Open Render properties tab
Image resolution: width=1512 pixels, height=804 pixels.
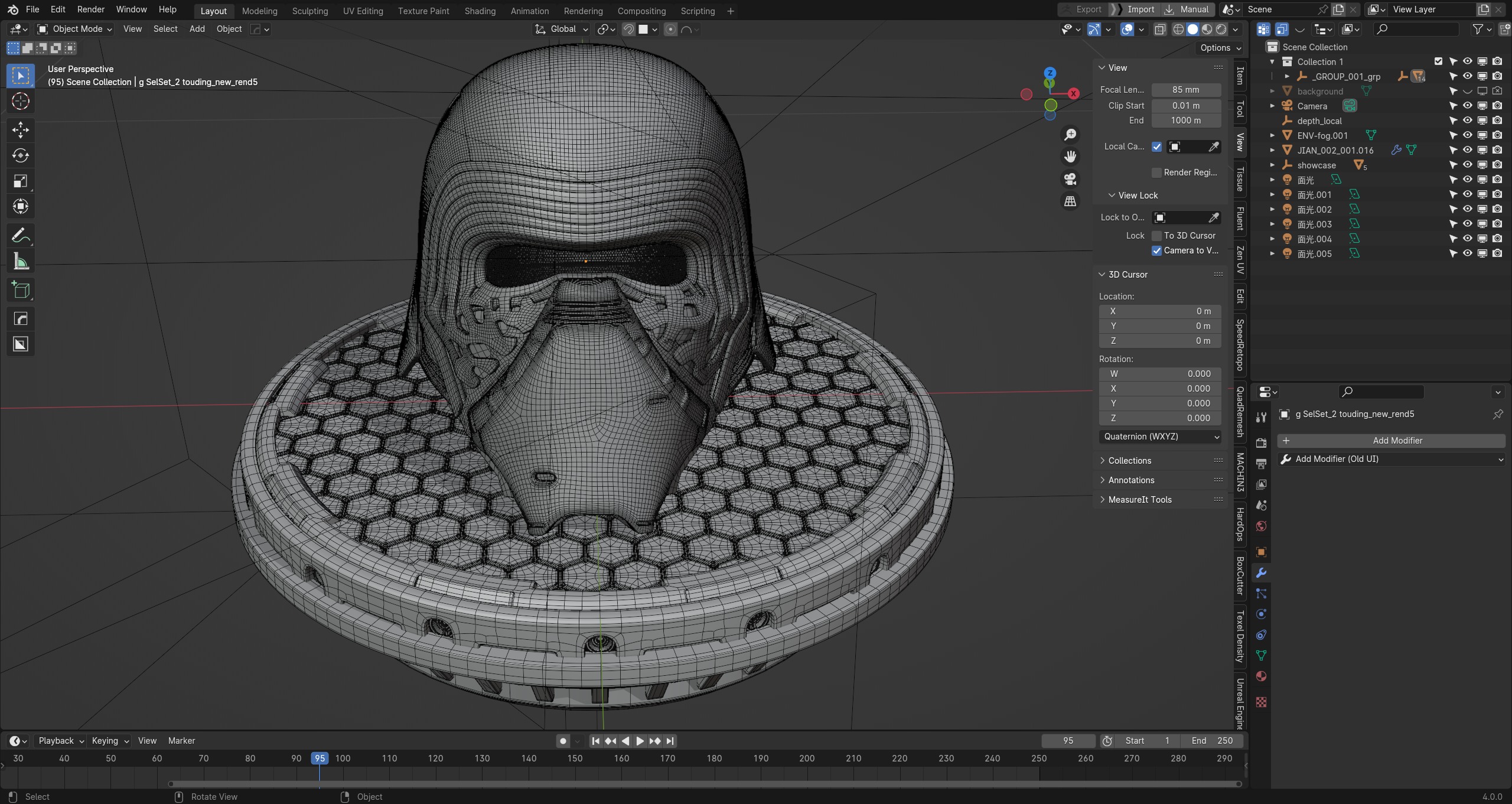pyautogui.click(x=1261, y=443)
